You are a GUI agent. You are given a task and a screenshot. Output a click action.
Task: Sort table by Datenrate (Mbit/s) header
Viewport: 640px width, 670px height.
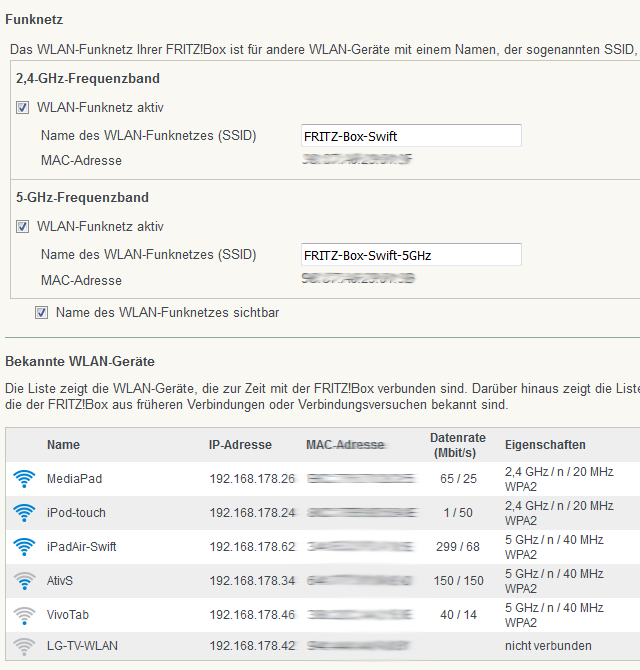458,445
